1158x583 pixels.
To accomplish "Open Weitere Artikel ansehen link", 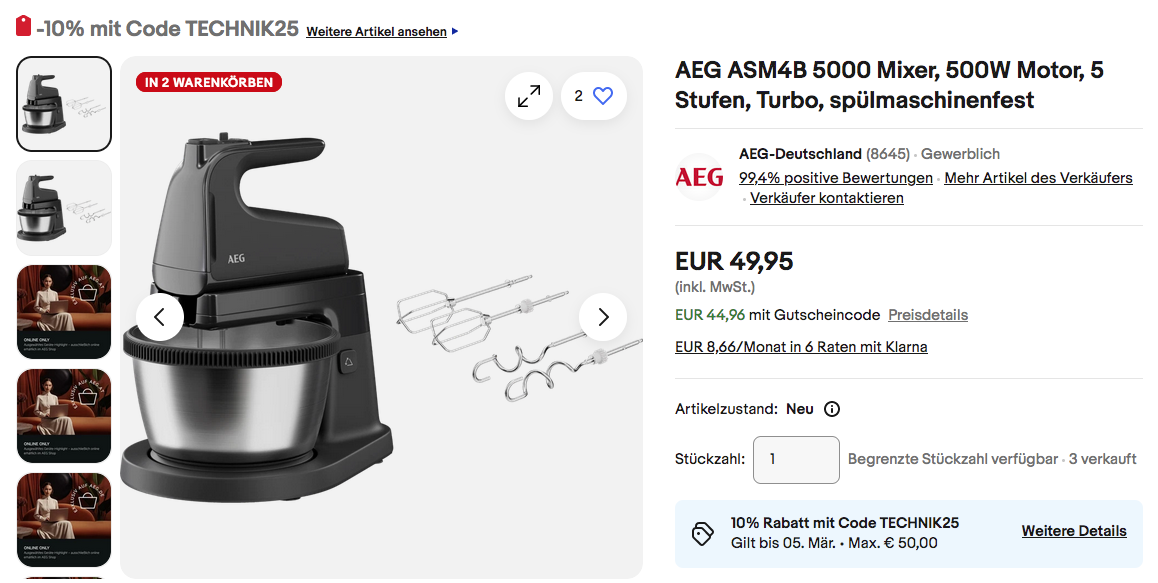I will point(377,32).
